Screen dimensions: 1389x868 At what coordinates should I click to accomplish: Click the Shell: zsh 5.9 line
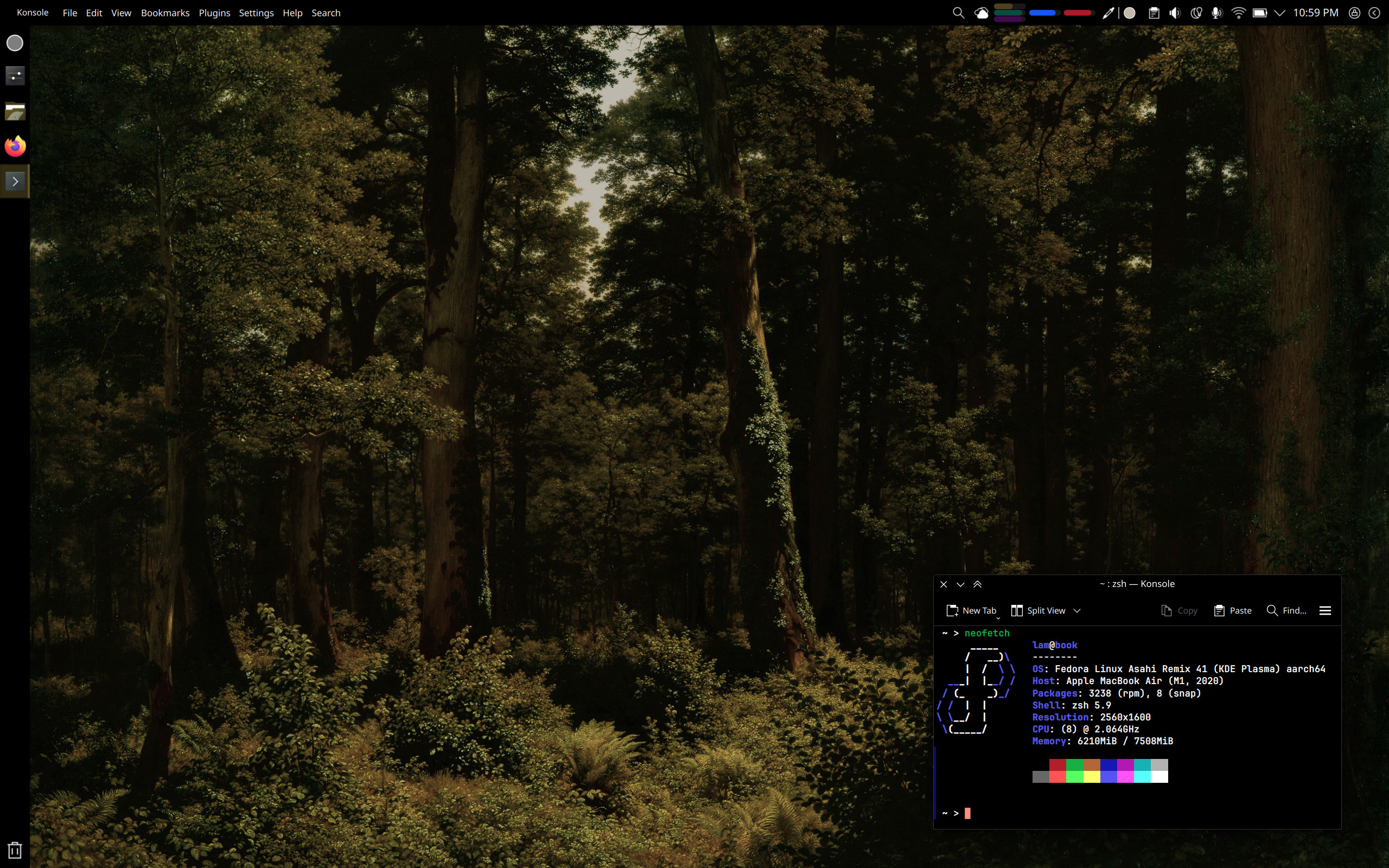(x=1071, y=705)
